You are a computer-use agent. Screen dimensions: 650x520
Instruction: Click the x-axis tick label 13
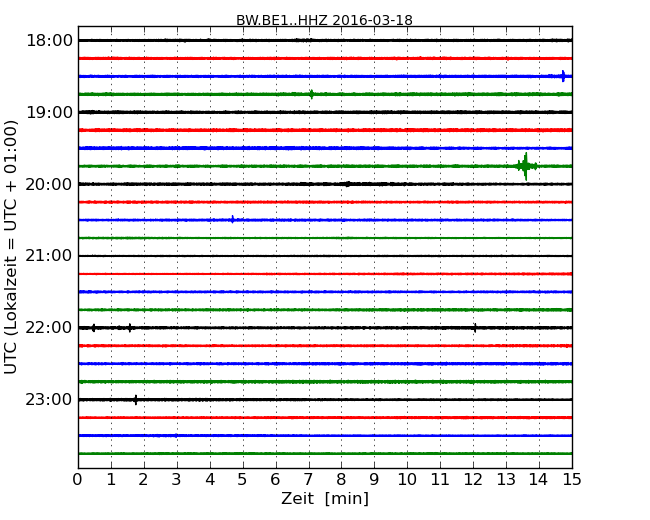[506, 480]
